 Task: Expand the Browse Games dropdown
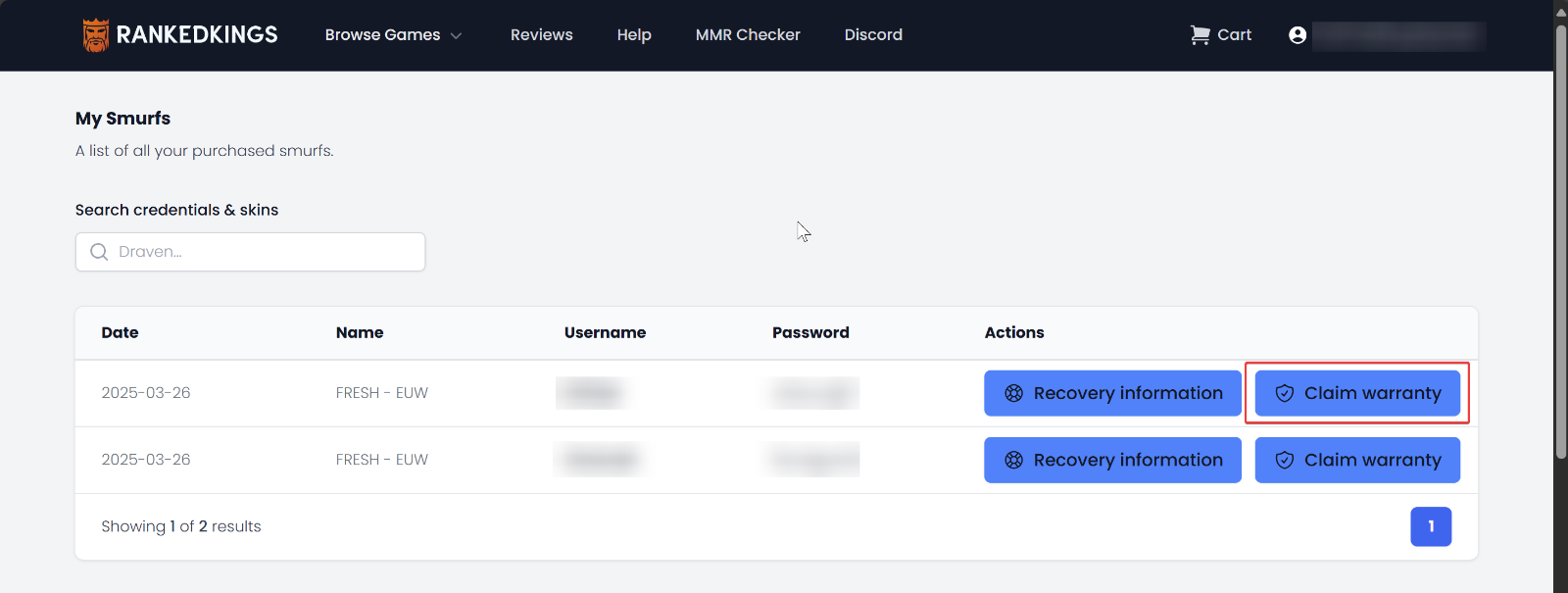coord(382,35)
